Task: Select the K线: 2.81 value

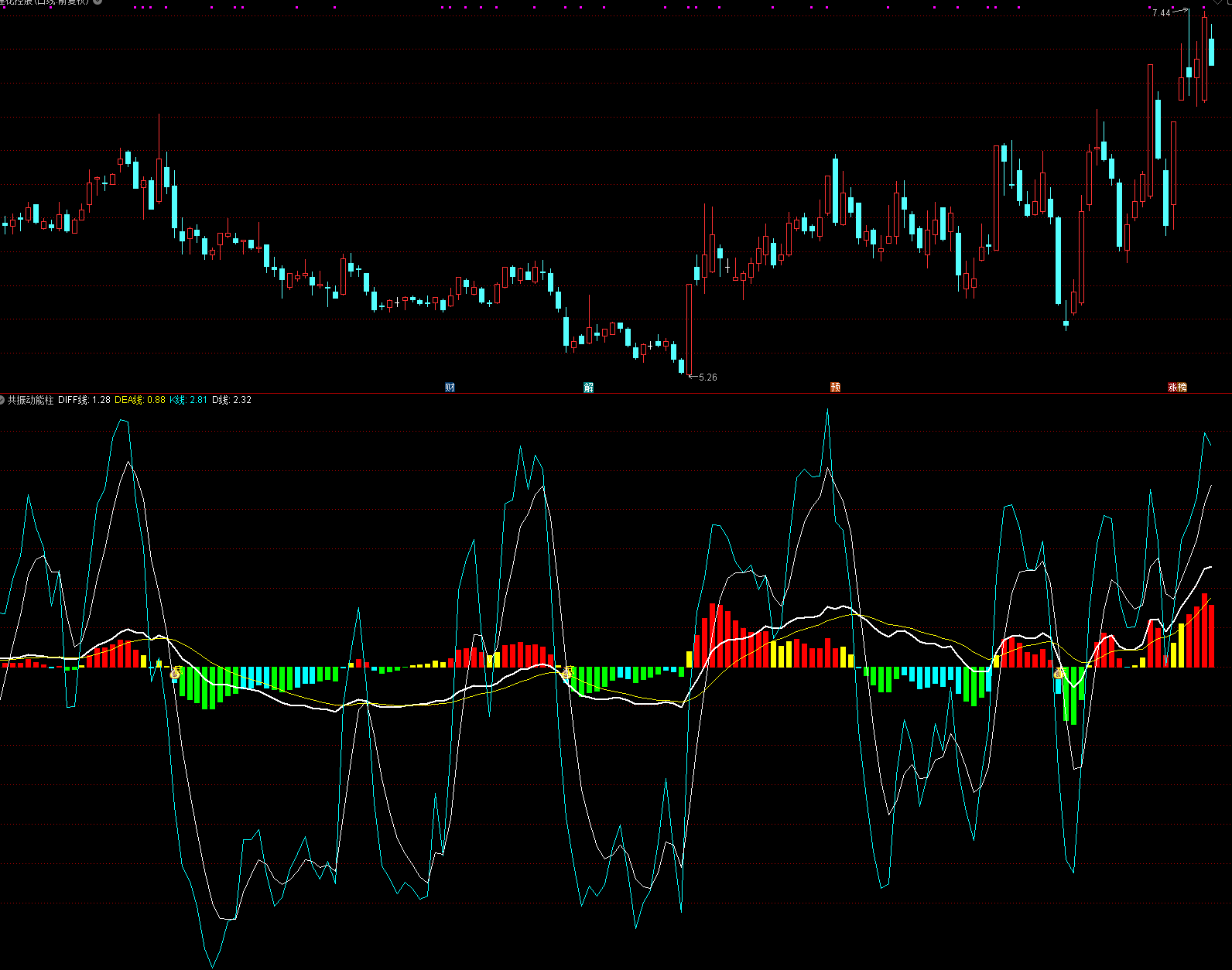Action: (188, 400)
